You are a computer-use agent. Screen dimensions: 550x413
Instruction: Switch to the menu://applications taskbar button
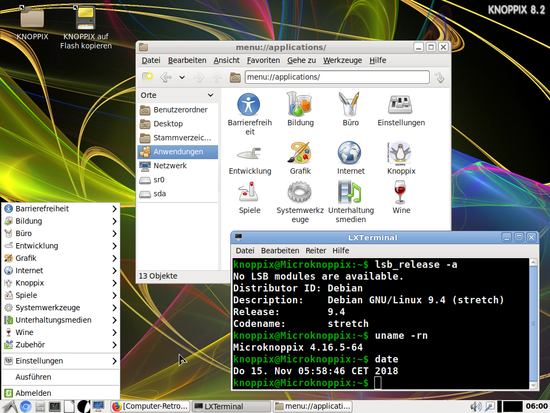(x=313, y=406)
